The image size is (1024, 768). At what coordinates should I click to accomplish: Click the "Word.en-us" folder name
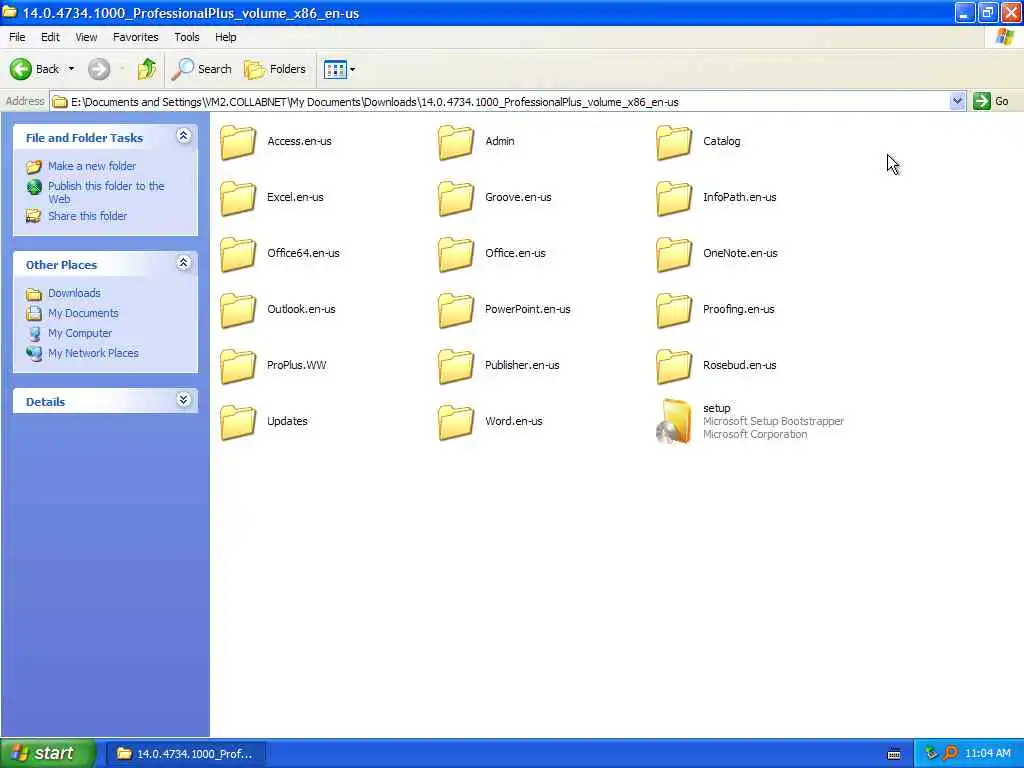coord(513,421)
